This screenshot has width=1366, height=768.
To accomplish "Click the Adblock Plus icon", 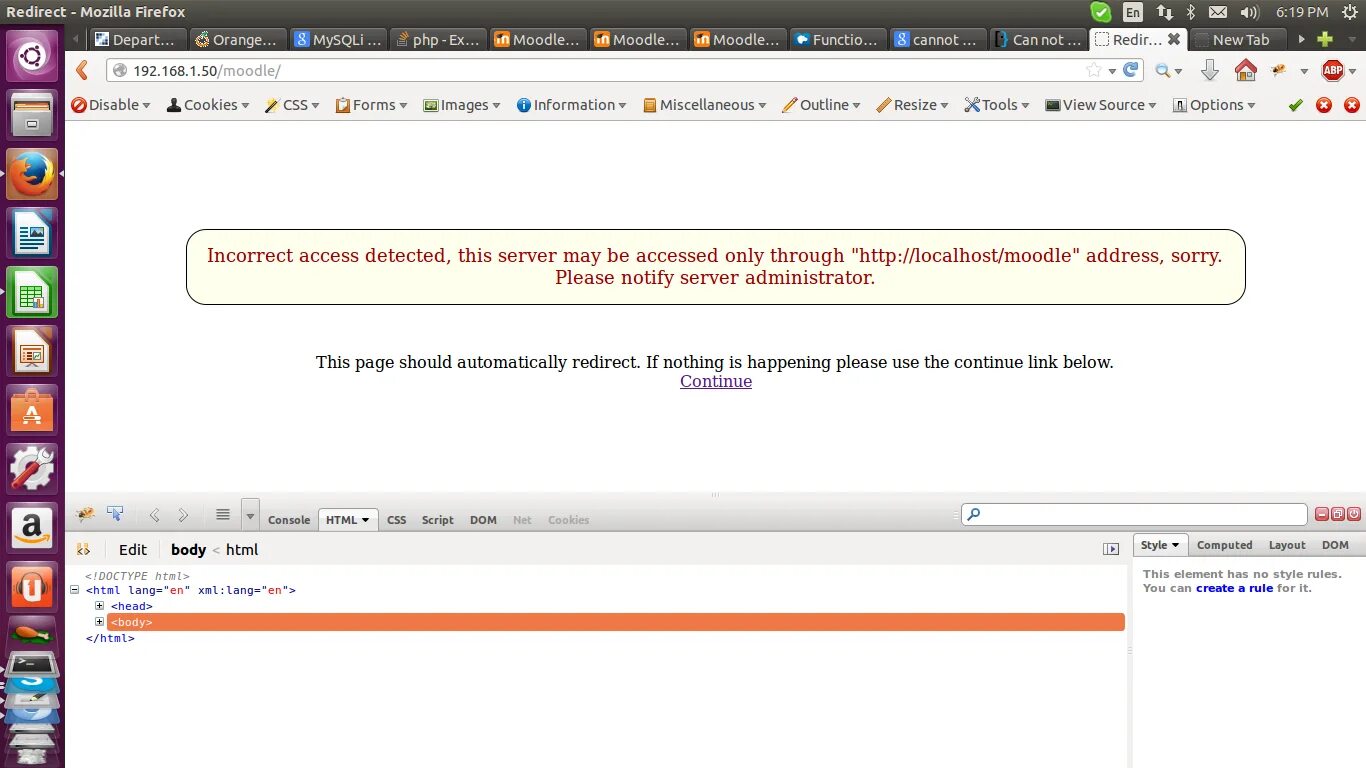I will pyautogui.click(x=1334, y=71).
